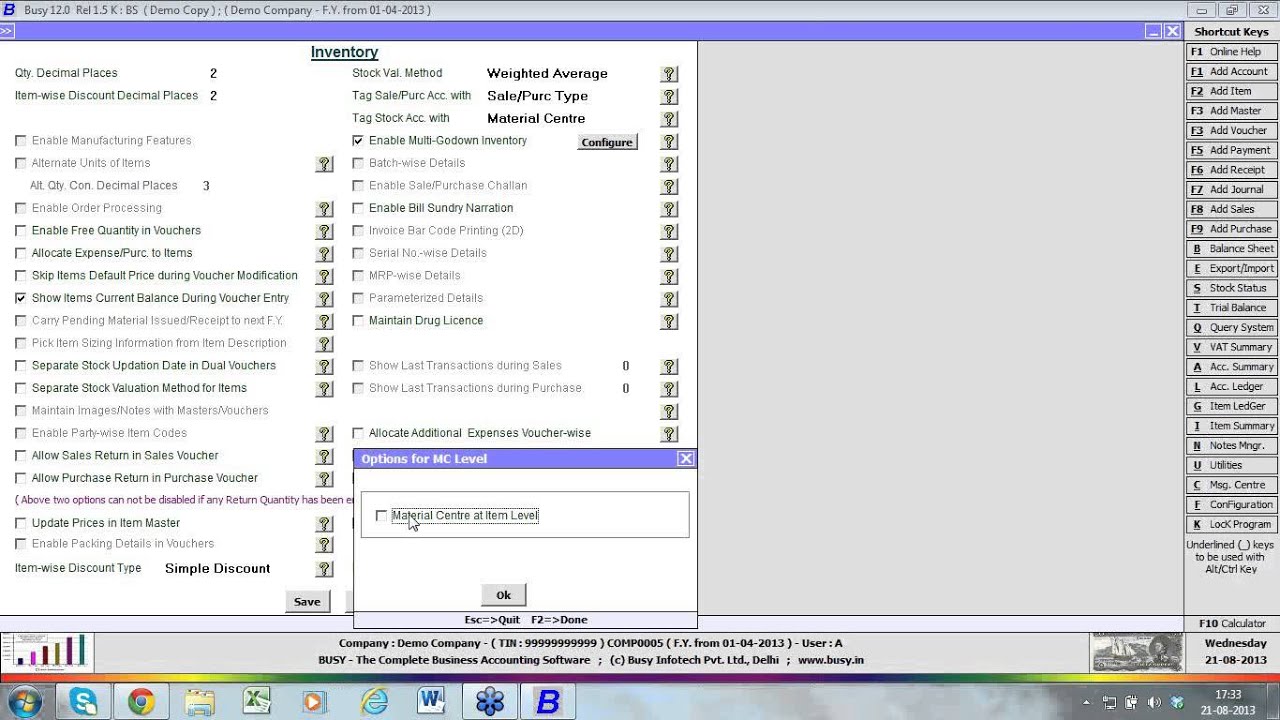Open help icon for Allocate Additional Expenses Voucher-wise
This screenshot has width=1280, height=720.
tap(670, 434)
